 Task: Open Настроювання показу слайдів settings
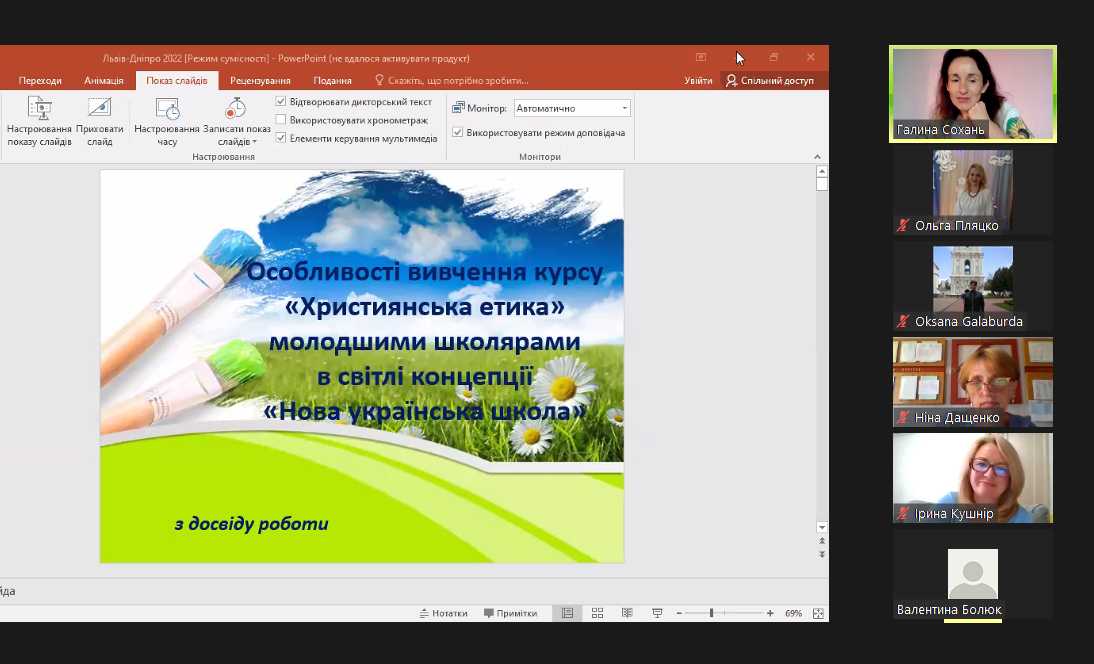click(x=39, y=121)
